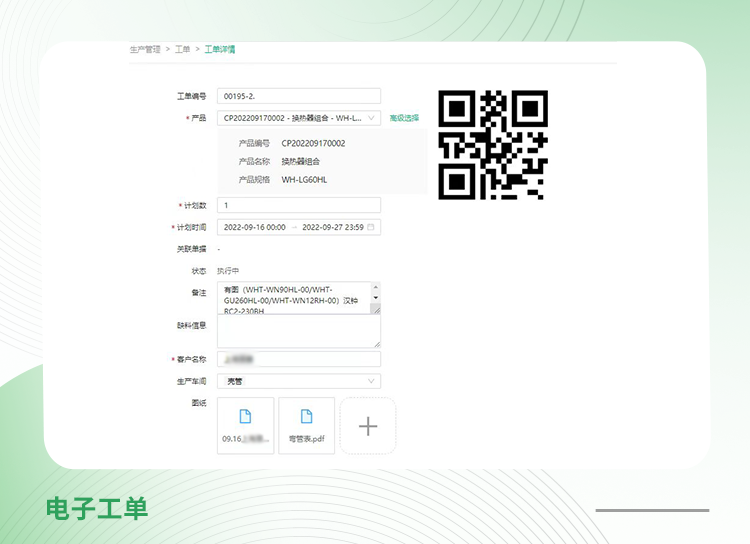Click the plus button to add drawing

click(x=368, y=426)
